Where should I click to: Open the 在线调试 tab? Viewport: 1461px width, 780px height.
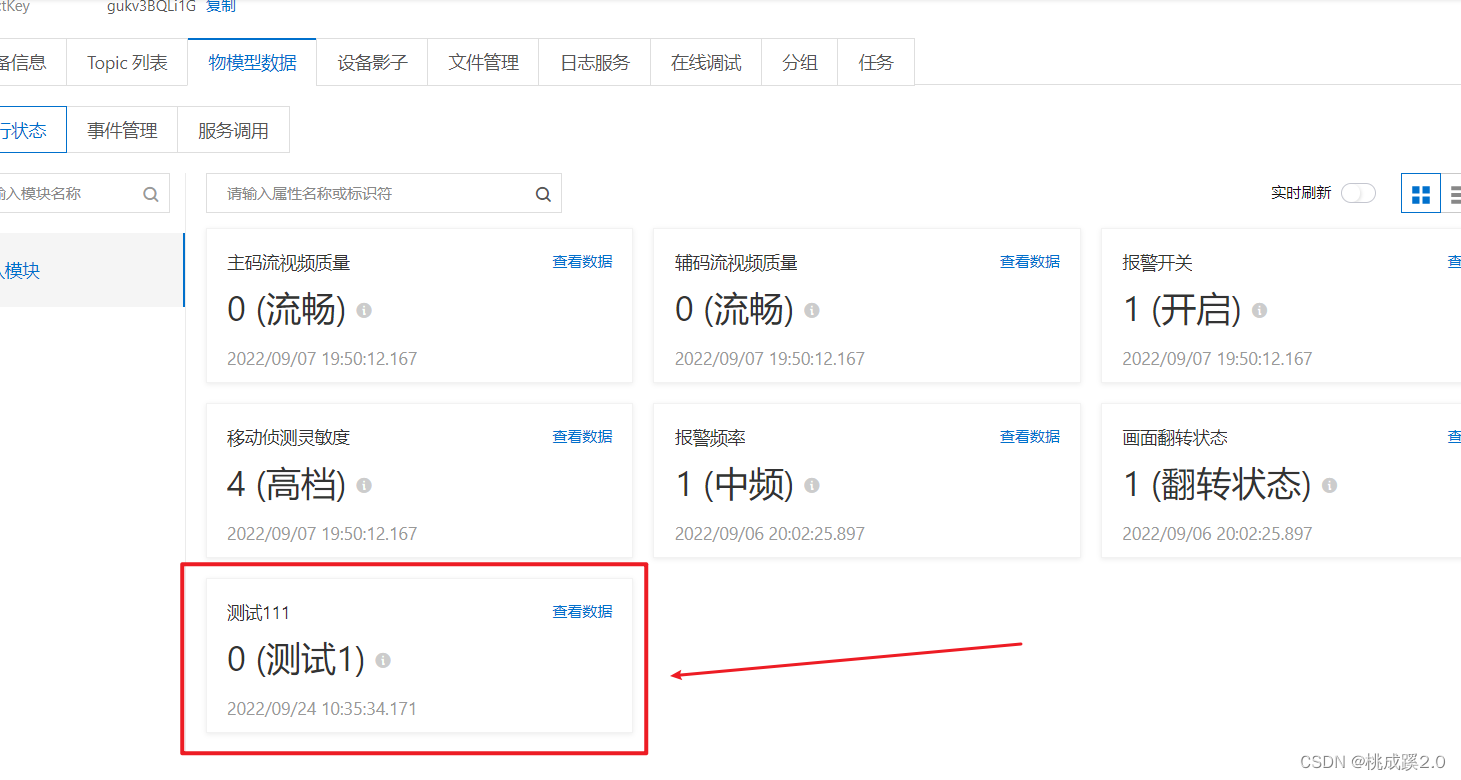pyautogui.click(x=706, y=62)
